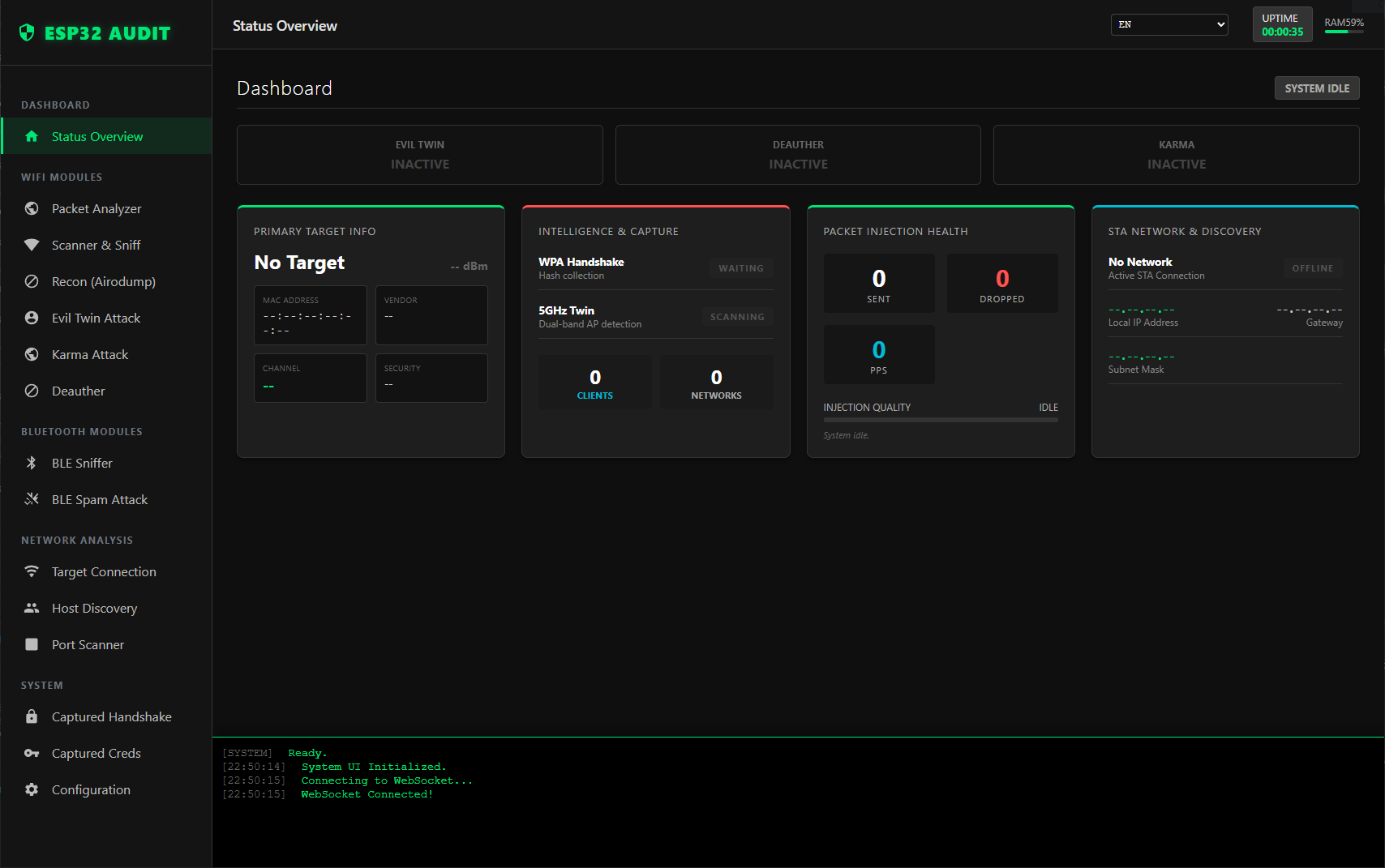Click 'Connecting to WebSocket...' log line
The height and width of the screenshot is (868, 1385).
(387, 780)
